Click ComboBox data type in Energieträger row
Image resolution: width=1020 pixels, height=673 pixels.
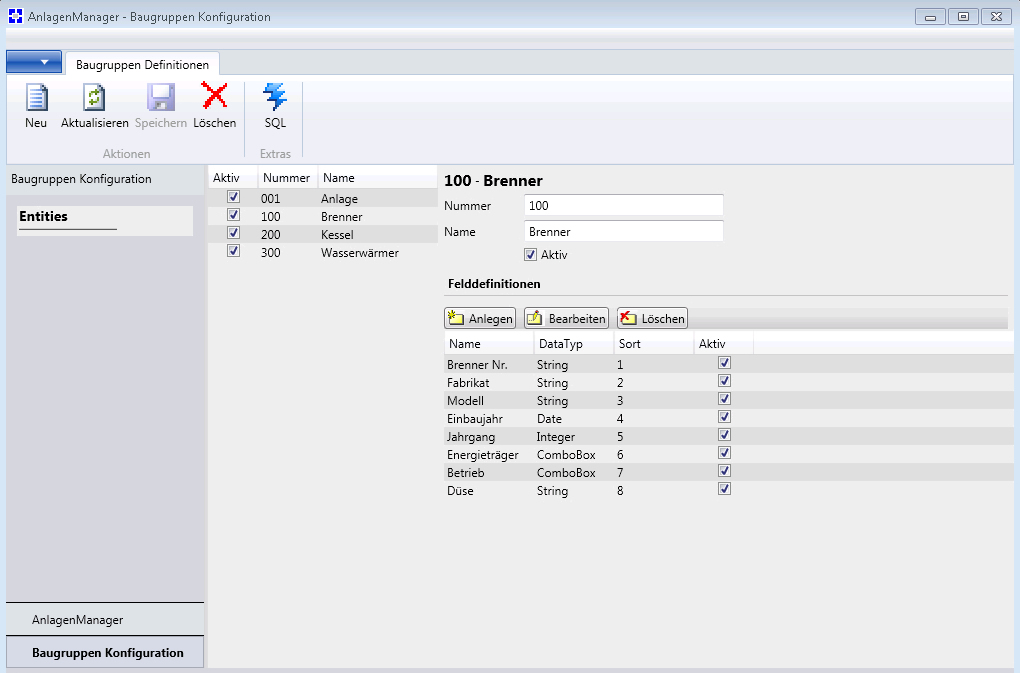(x=566, y=455)
